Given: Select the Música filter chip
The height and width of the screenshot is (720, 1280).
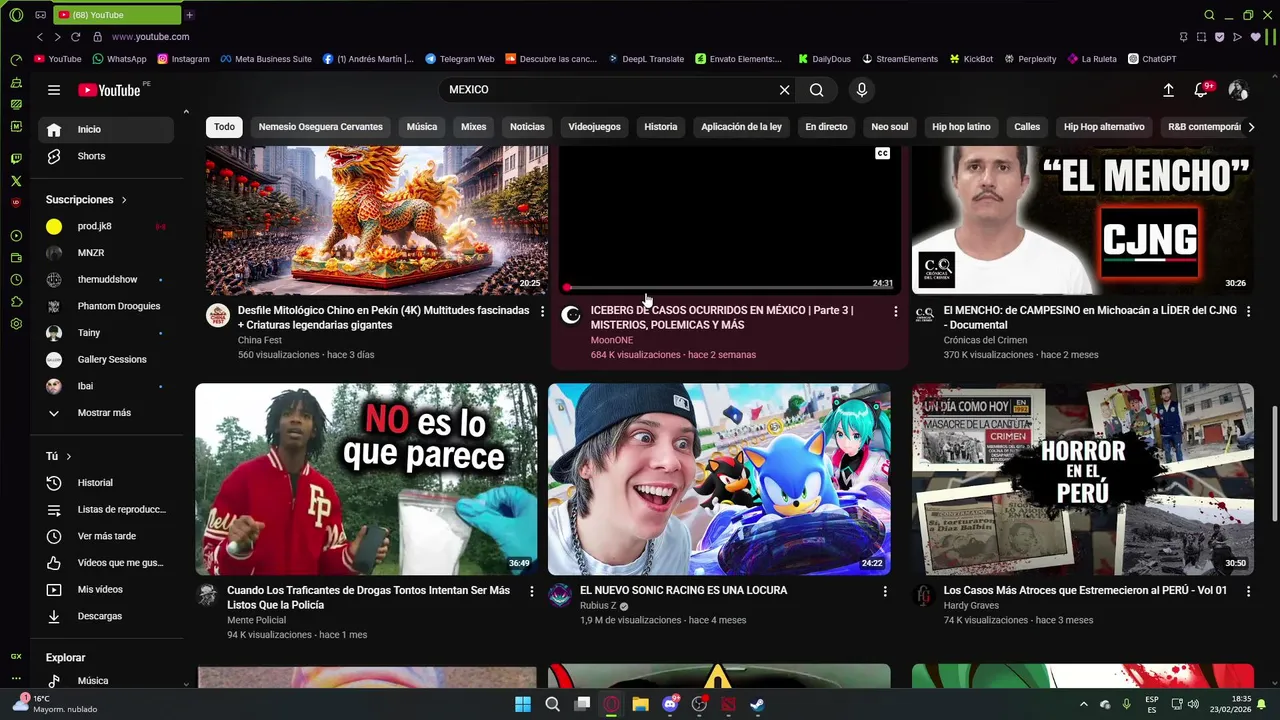Looking at the screenshot, I should [421, 127].
